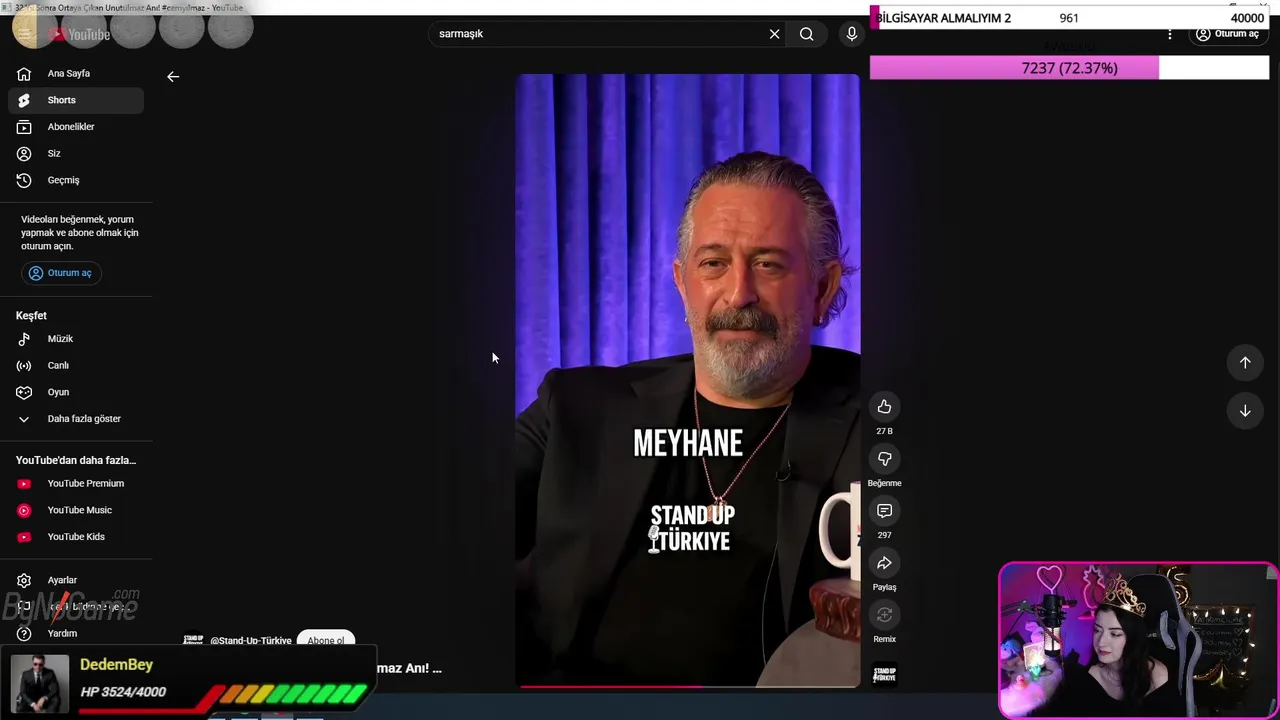Click the DedemBey avatar picture
The image size is (1280, 720).
(x=40, y=683)
